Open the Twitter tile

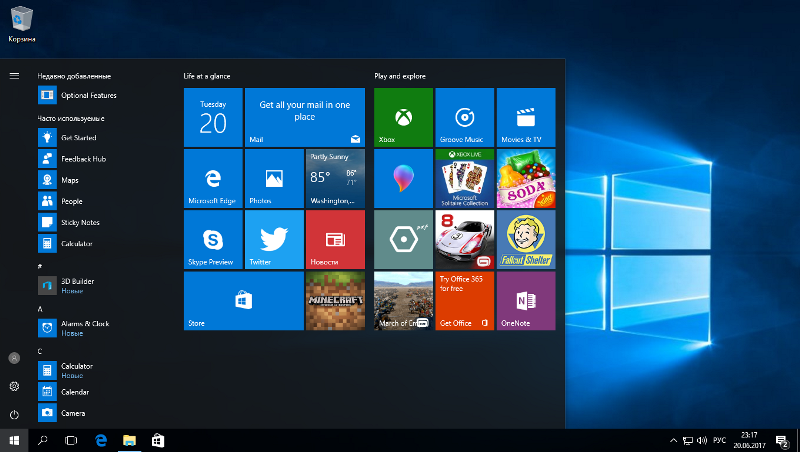(x=274, y=240)
